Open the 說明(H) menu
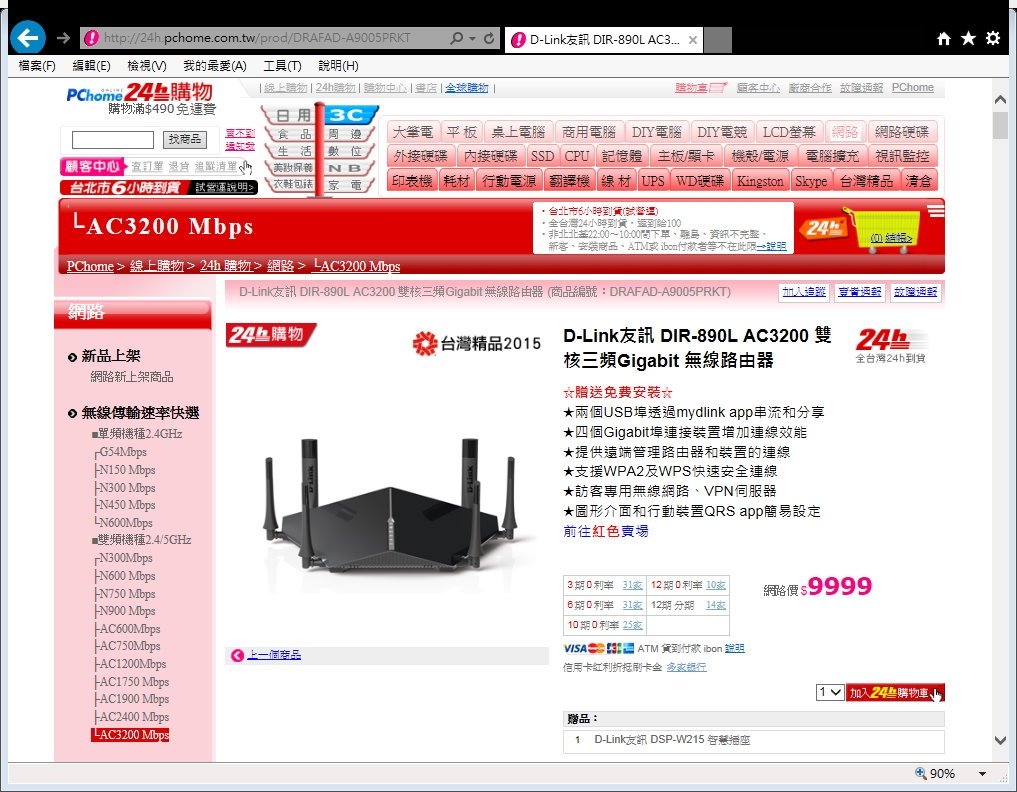 (338, 66)
